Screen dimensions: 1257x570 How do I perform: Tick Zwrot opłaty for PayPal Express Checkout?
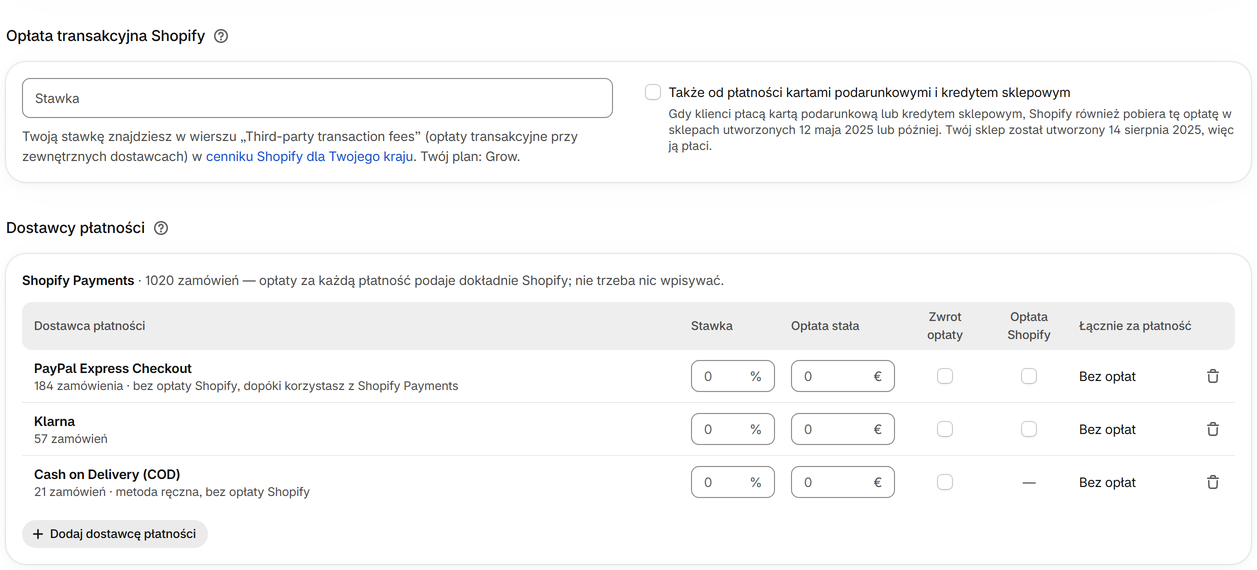[945, 376]
